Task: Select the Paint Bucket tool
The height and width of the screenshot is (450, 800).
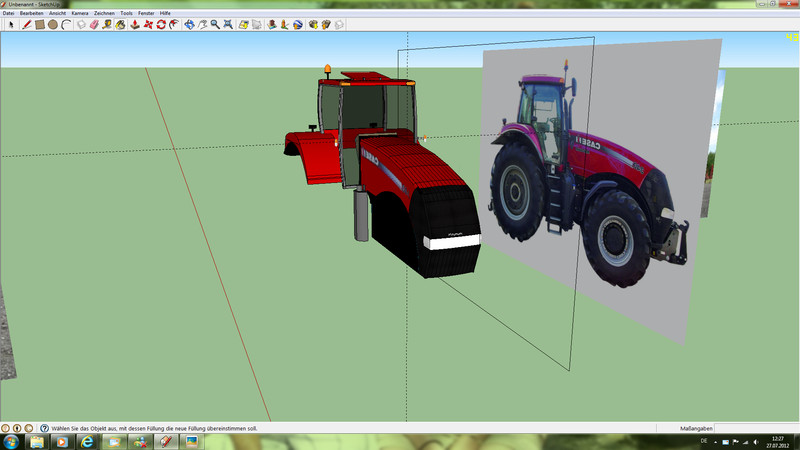Action: [x=120, y=24]
